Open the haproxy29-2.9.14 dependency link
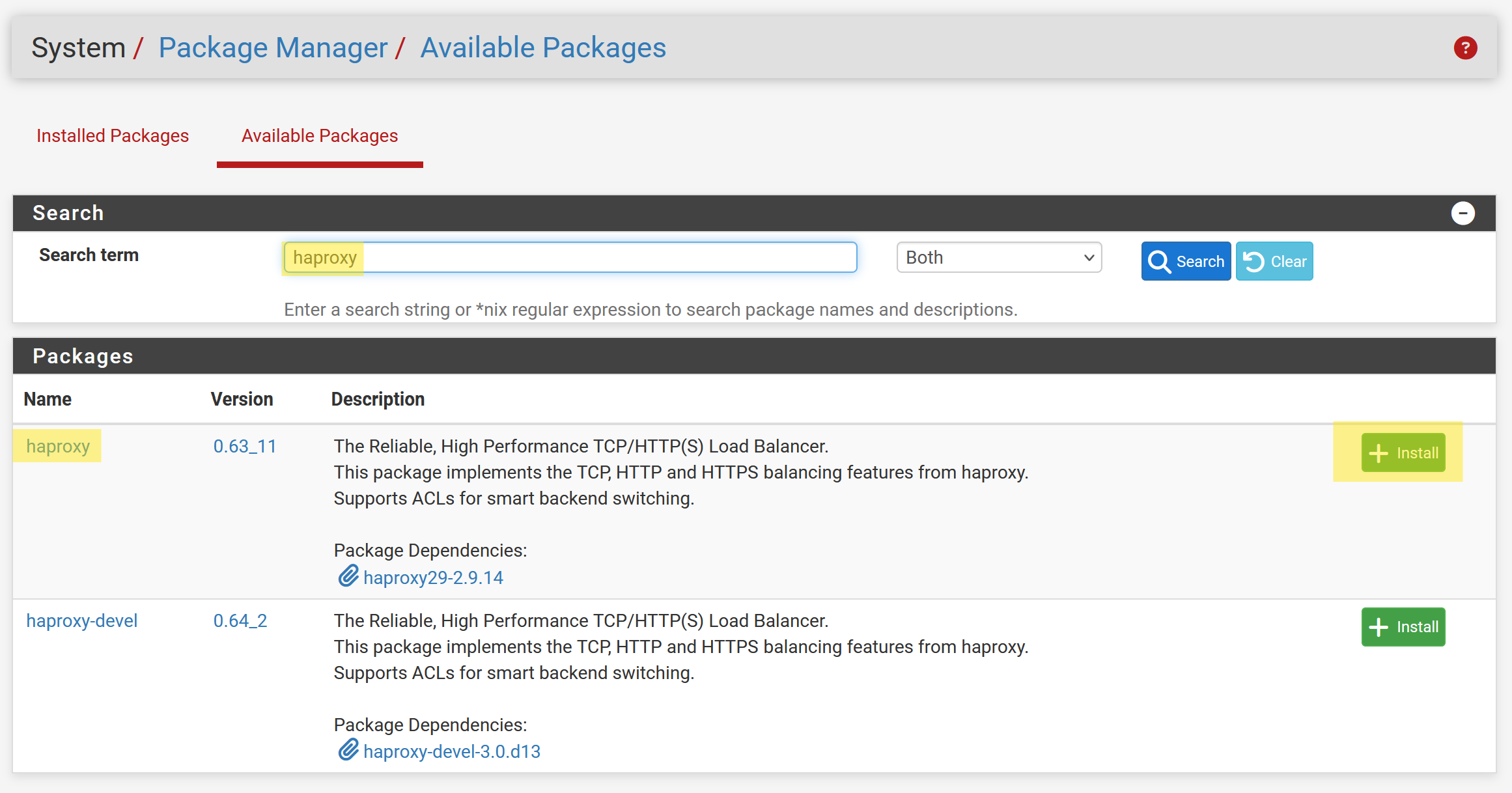This screenshot has height=793, width=1512. (433, 577)
